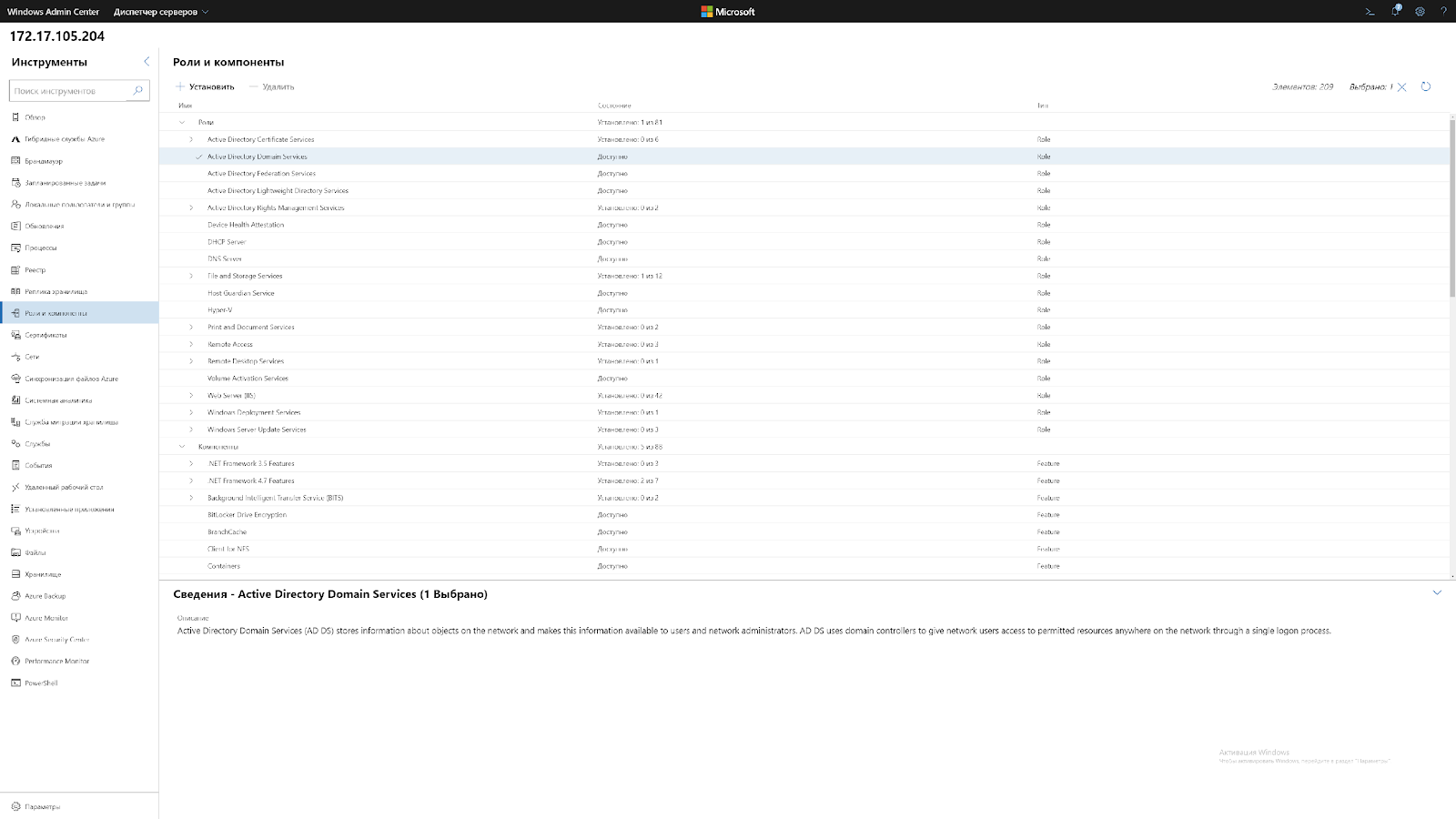
Task: Expand Remote Desktop Services
Action: point(191,361)
